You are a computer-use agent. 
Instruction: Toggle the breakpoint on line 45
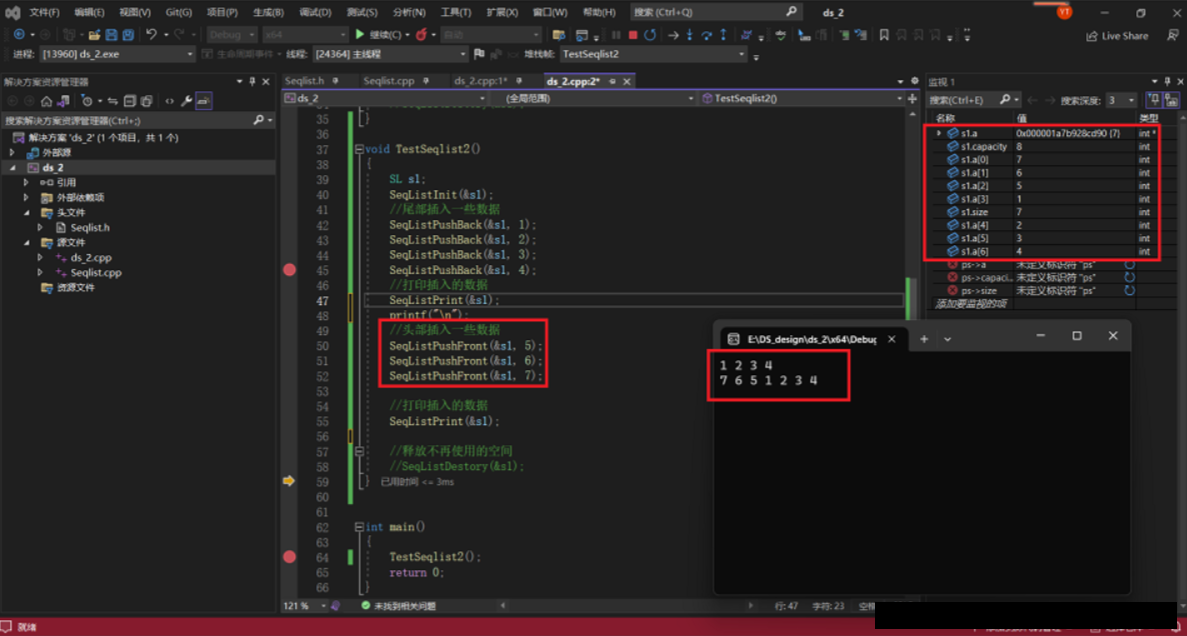point(289,270)
